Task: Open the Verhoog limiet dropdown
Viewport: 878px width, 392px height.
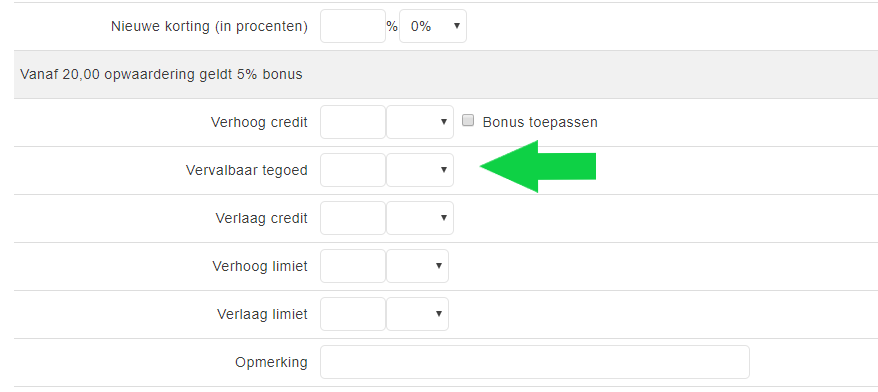Action: point(417,266)
